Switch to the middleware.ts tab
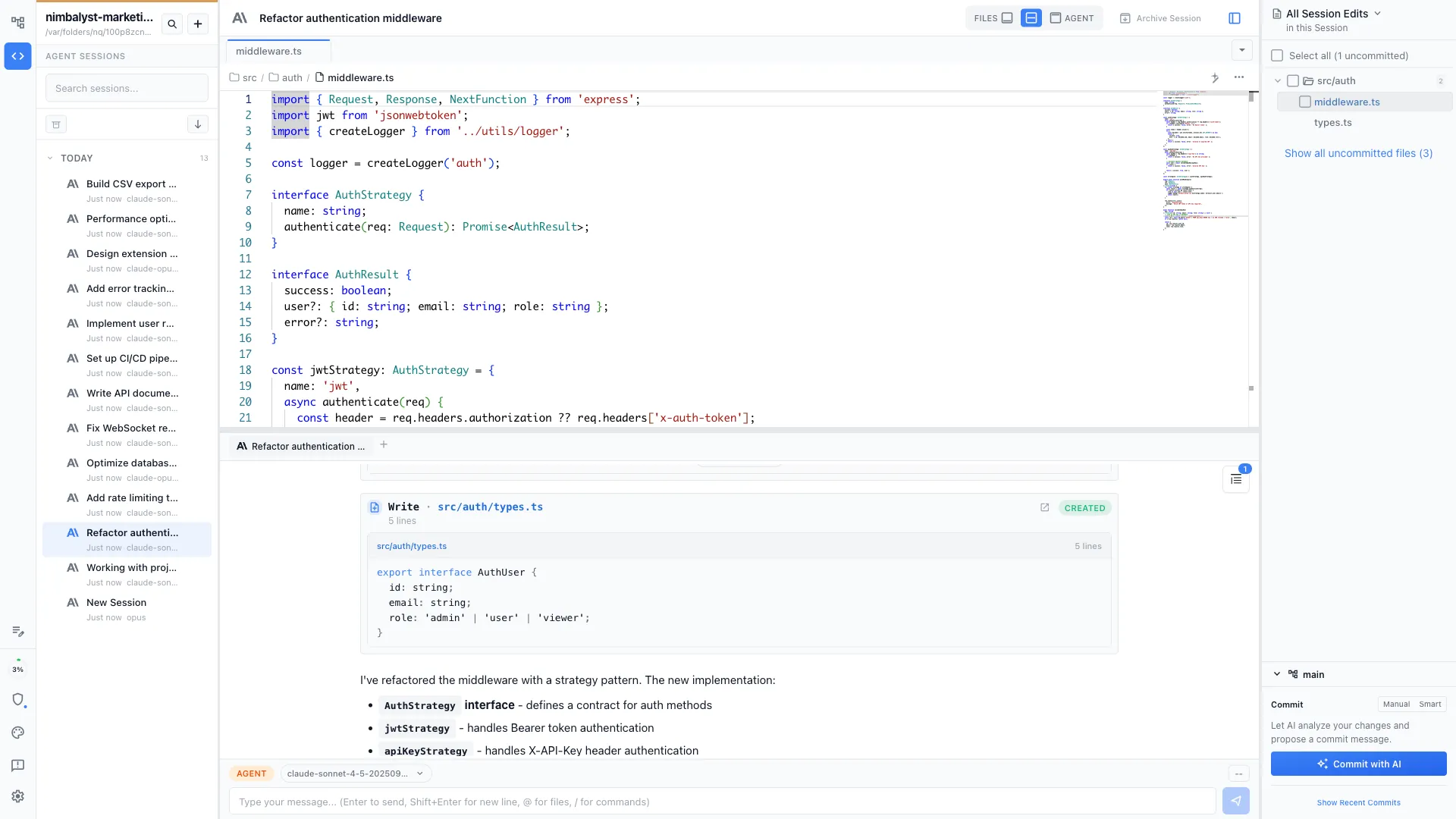This screenshot has width=1456, height=819. click(x=268, y=51)
